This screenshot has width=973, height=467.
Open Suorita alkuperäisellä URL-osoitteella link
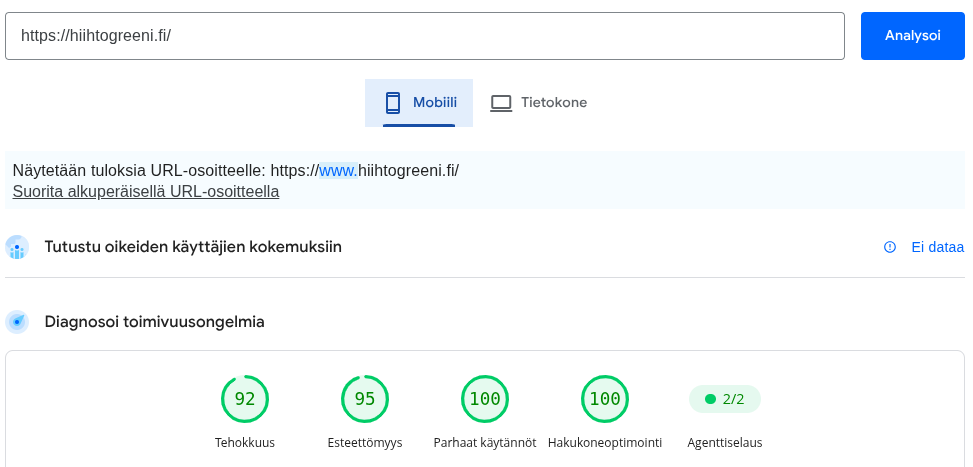pos(146,192)
